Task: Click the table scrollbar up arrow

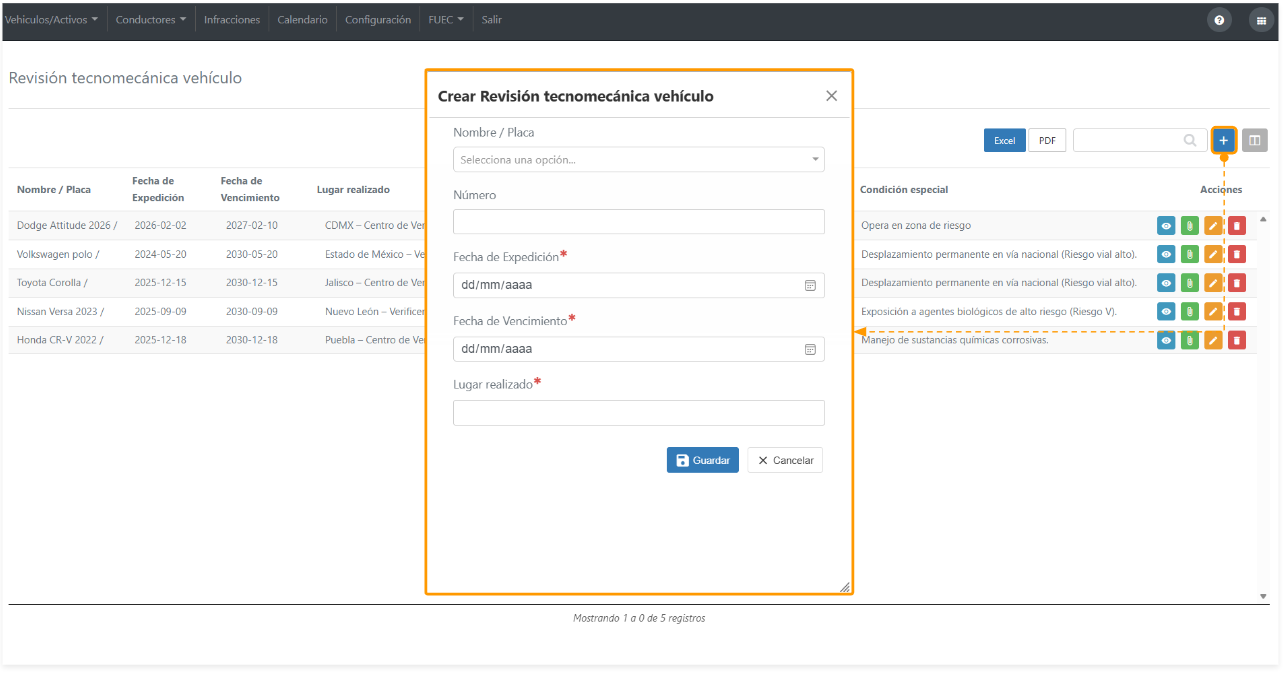Action: click(x=1263, y=219)
